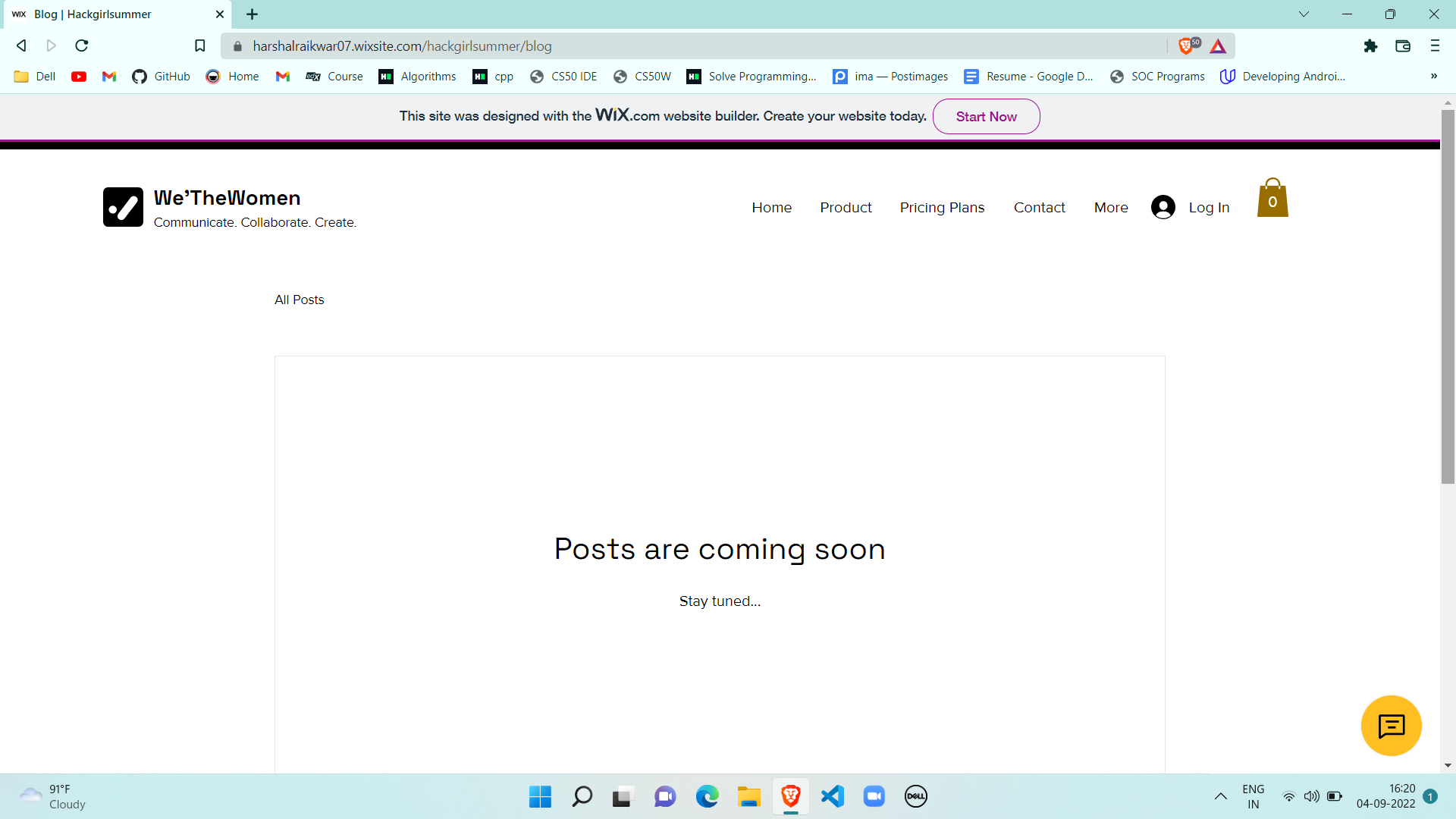Select the All Posts tab

[x=299, y=300]
